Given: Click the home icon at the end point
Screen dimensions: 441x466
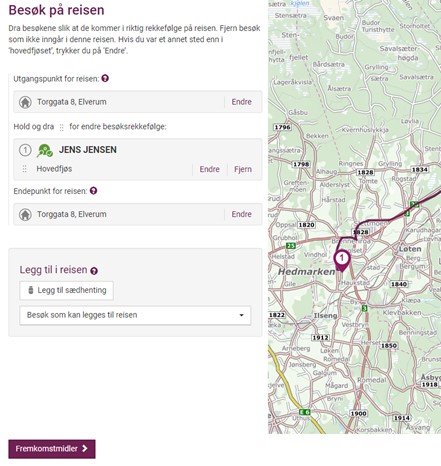Looking at the screenshot, I should [25, 214].
